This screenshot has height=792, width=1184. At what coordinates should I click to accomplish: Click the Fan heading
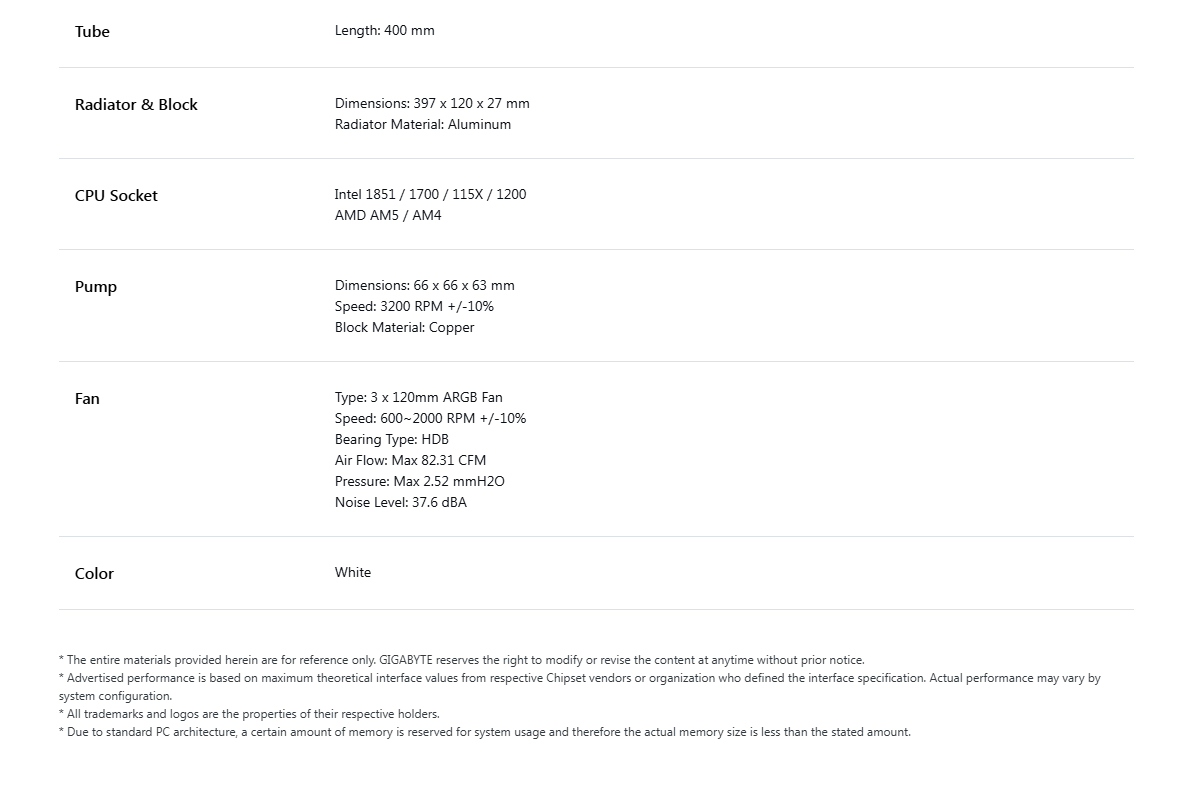(87, 399)
